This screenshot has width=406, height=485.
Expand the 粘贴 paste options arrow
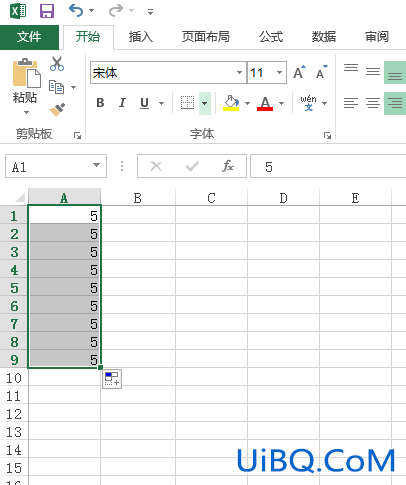click(x=26, y=113)
